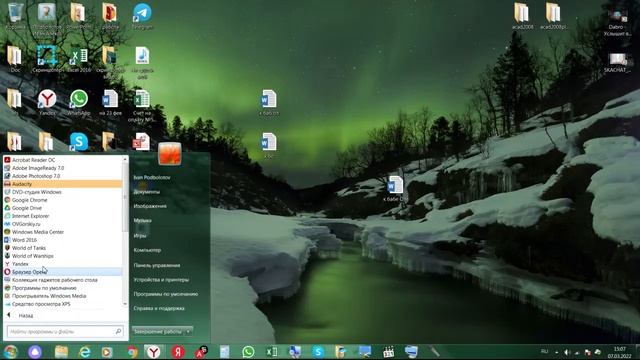Click the search magnifier icon
Image resolution: width=640 pixels, height=360 pixels.
pos(118,331)
